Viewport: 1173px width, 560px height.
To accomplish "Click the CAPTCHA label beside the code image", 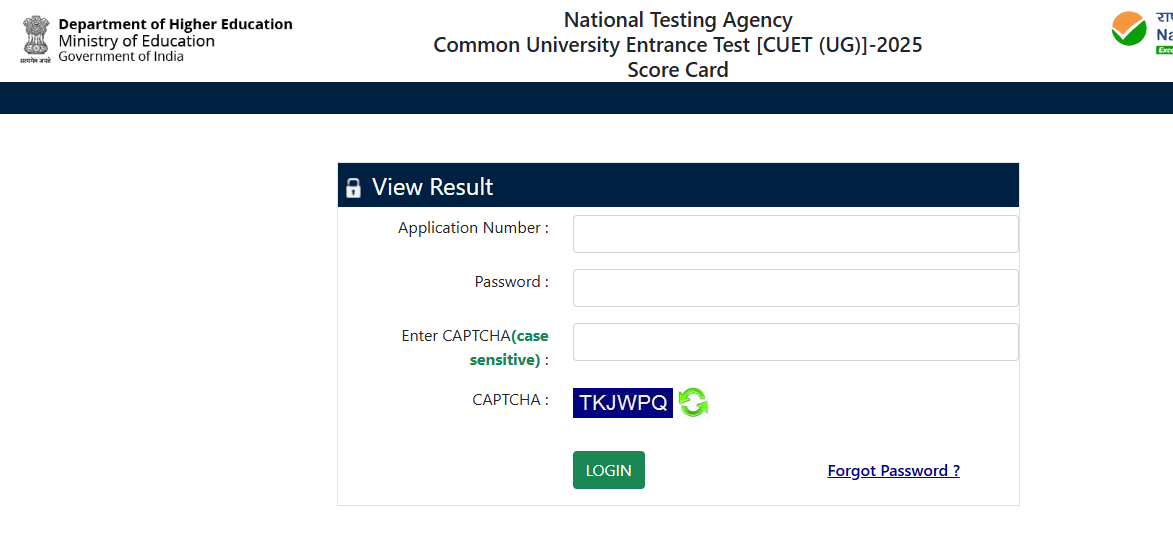I will [x=510, y=400].
